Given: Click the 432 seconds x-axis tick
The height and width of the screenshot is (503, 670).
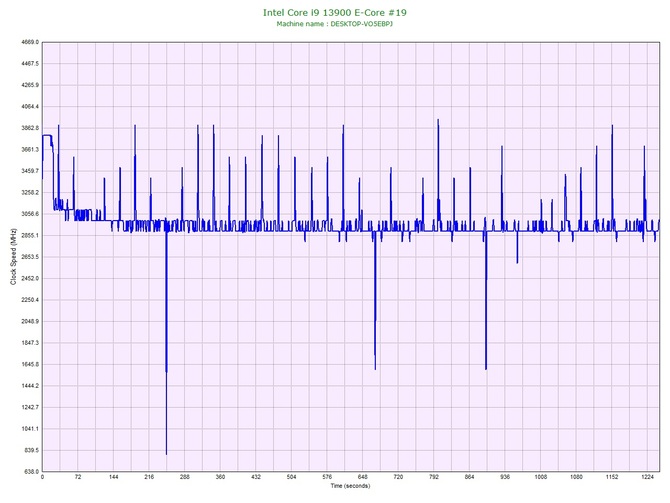Looking at the screenshot, I should [x=256, y=477].
